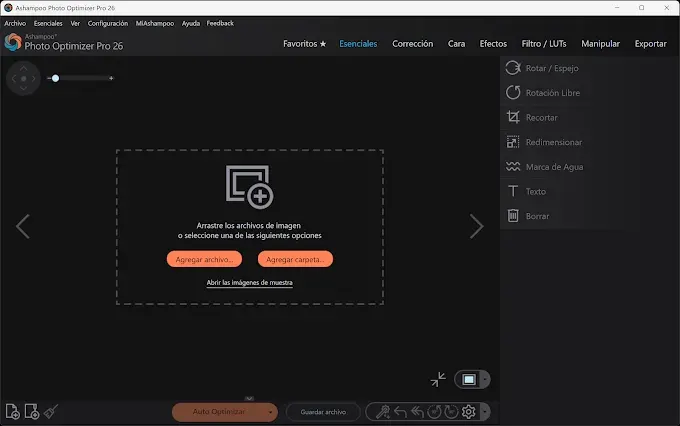Image resolution: width=680 pixels, height=426 pixels.
Task: Open the Configuración menu
Action: (x=108, y=23)
